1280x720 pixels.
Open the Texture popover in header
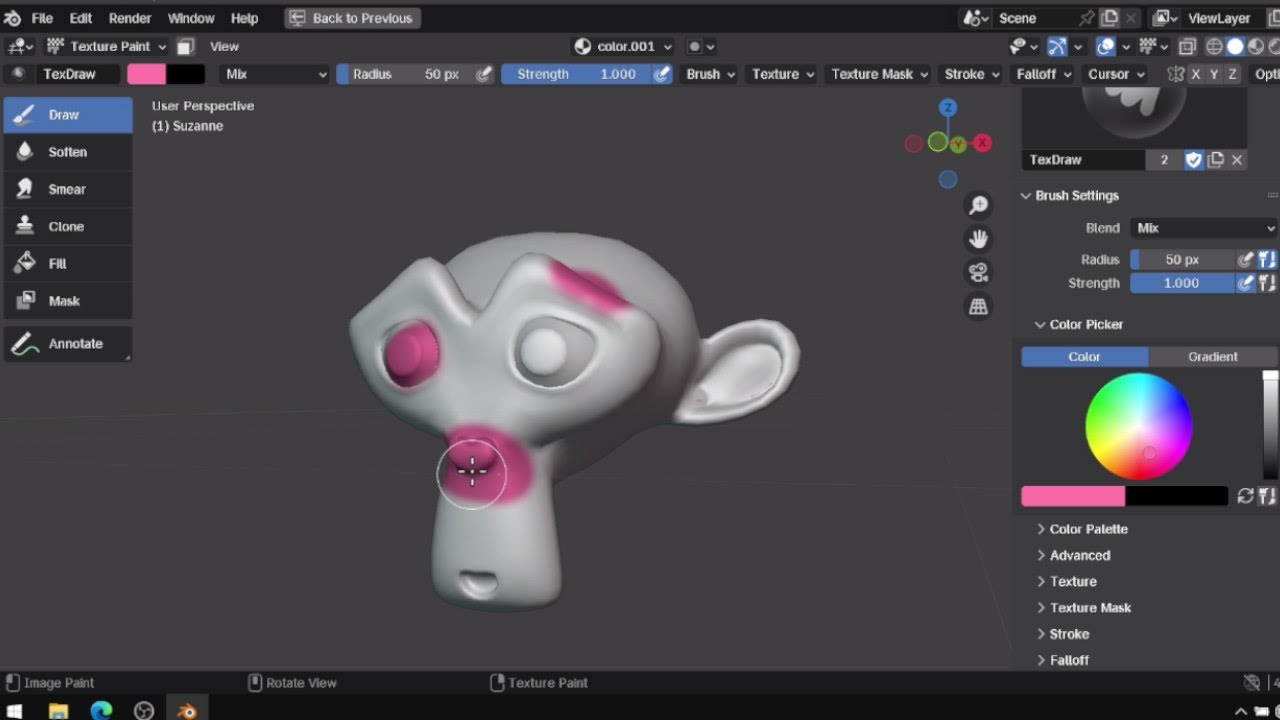pyautogui.click(x=782, y=74)
